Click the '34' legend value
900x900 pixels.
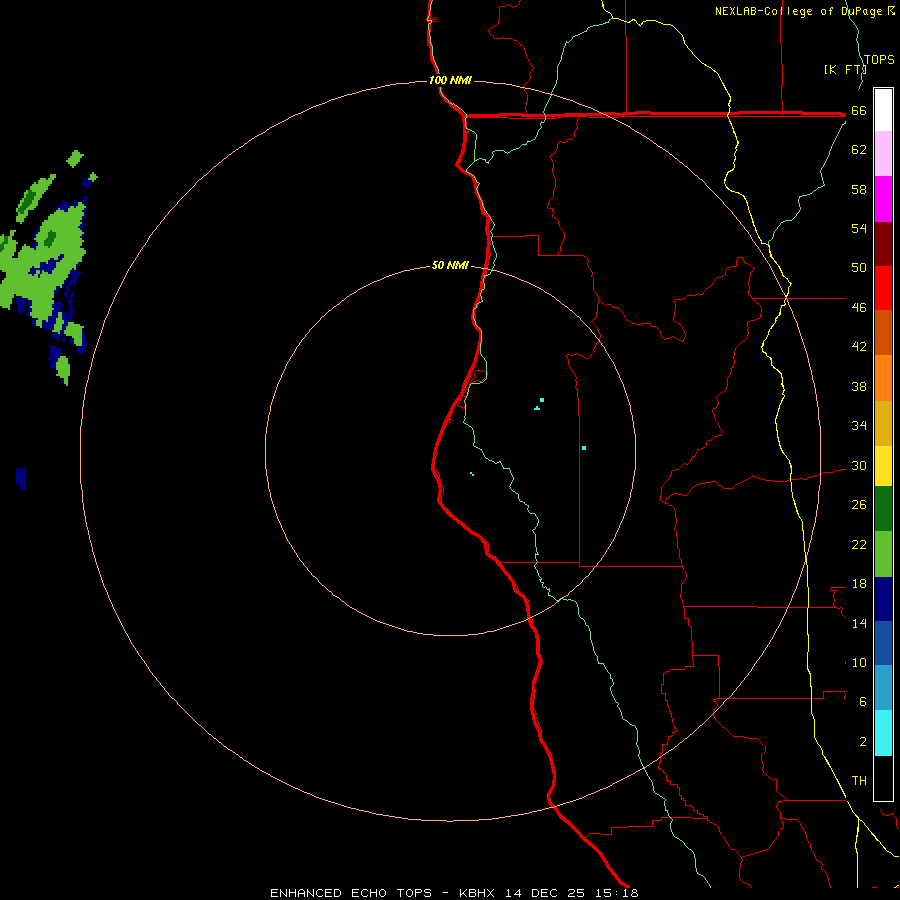(x=859, y=425)
